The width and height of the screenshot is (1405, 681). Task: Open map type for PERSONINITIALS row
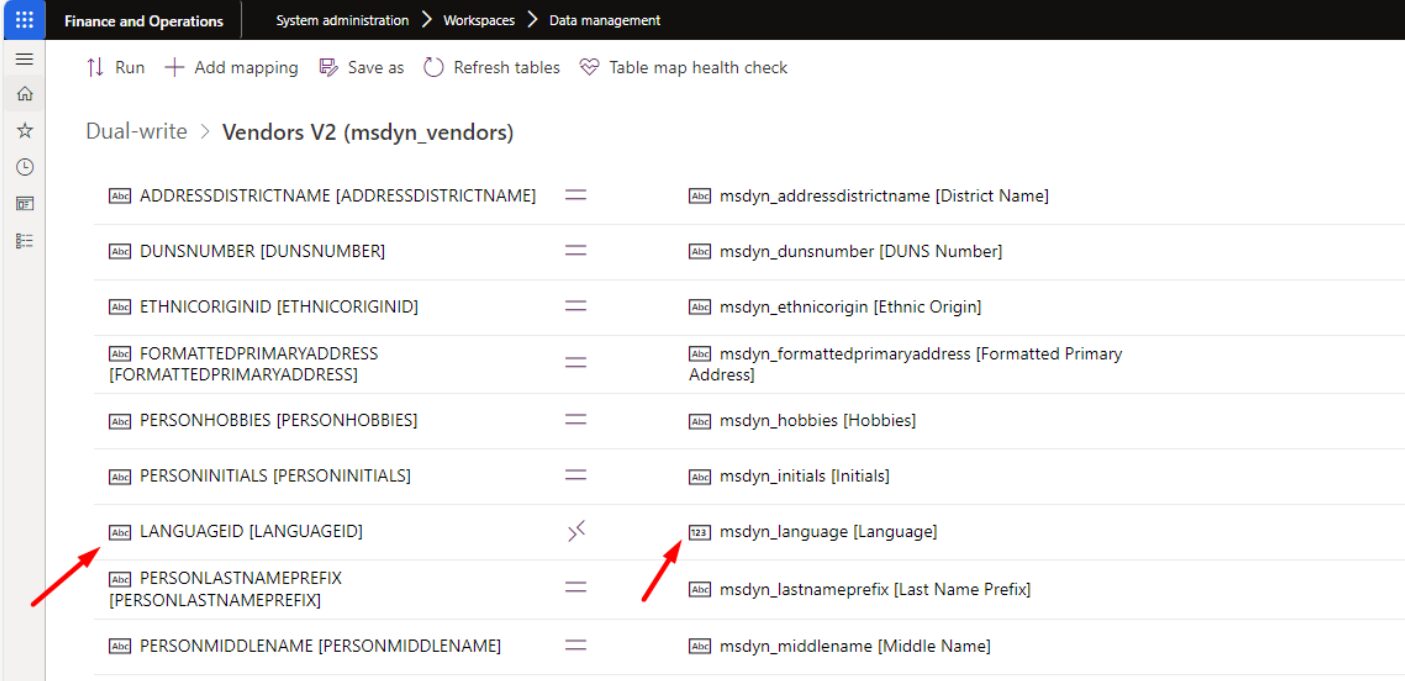(x=575, y=476)
